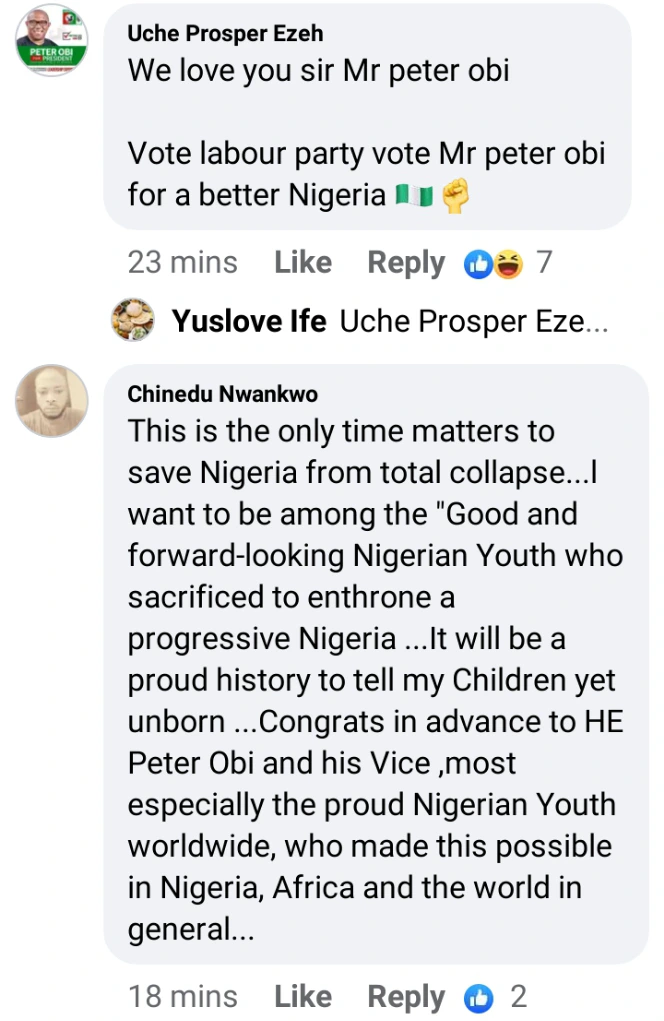The height and width of the screenshot is (1021, 664).
Task: Click the 23 mins timestamp
Action: click(x=182, y=263)
